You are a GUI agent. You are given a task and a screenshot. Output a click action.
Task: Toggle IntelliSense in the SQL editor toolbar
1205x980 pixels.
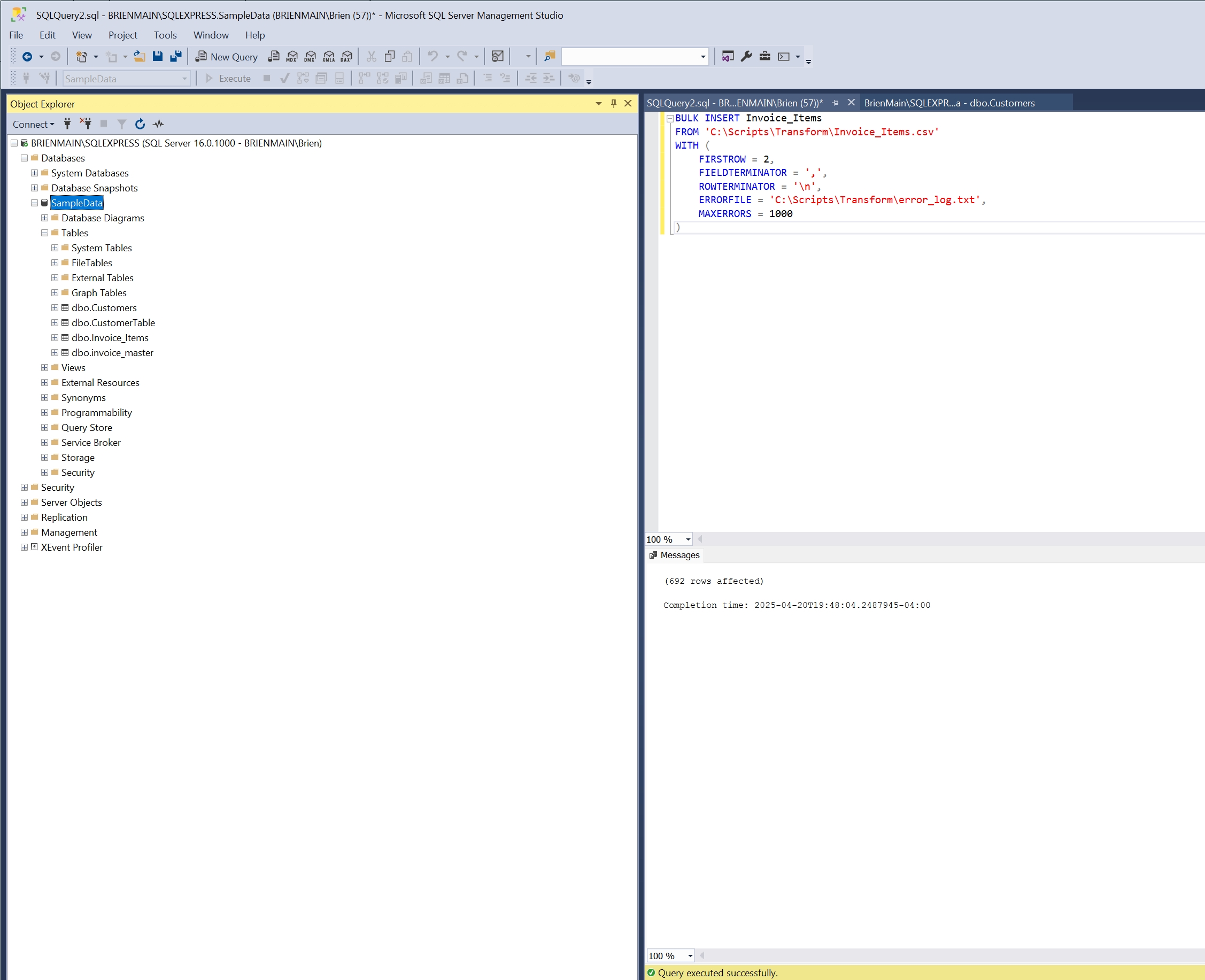click(574, 79)
